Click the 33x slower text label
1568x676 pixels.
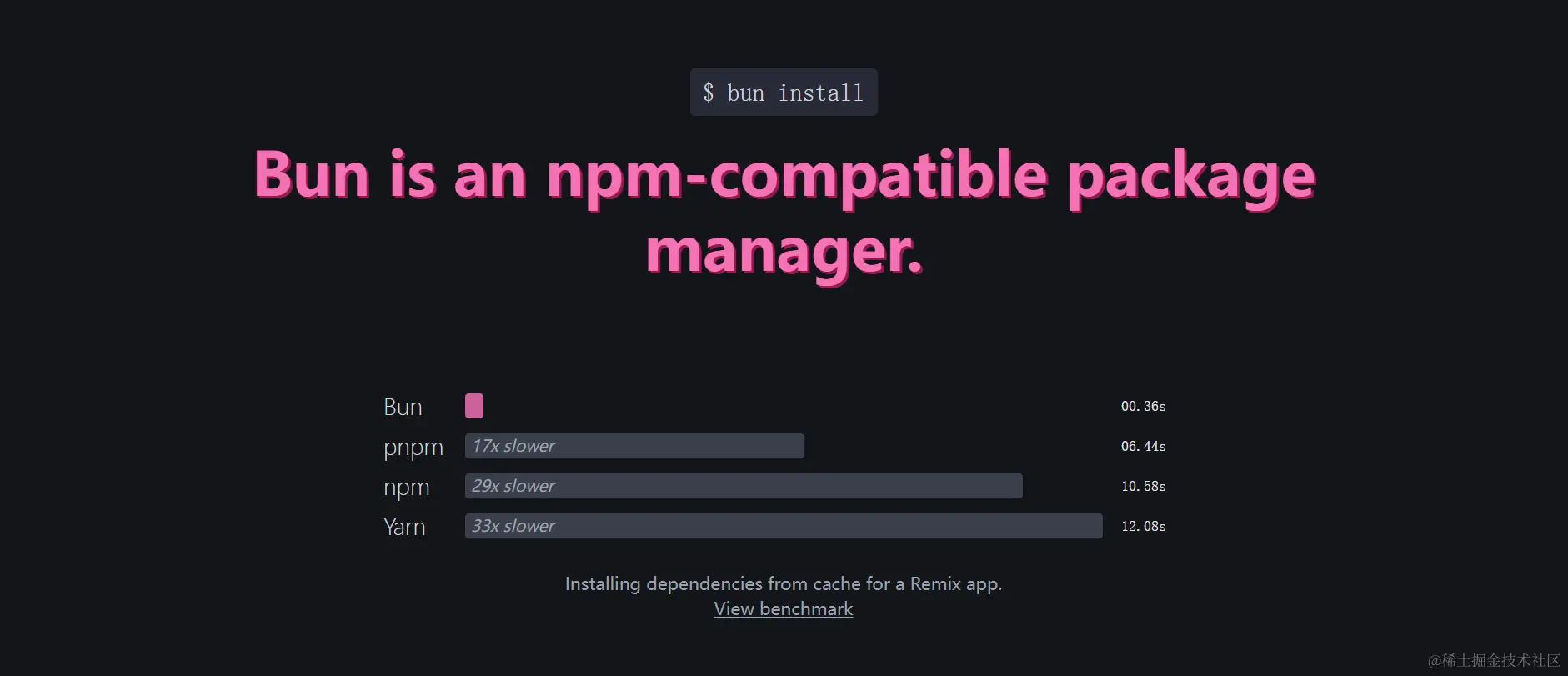(x=513, y=526)
